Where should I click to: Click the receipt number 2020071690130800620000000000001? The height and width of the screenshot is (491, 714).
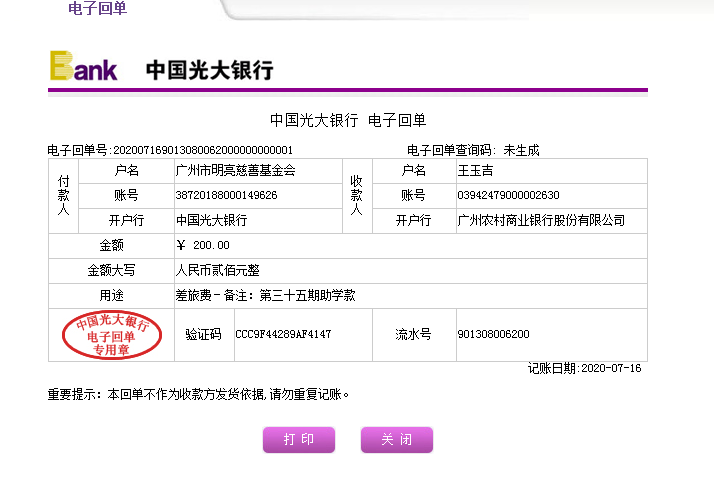(203, 150)
